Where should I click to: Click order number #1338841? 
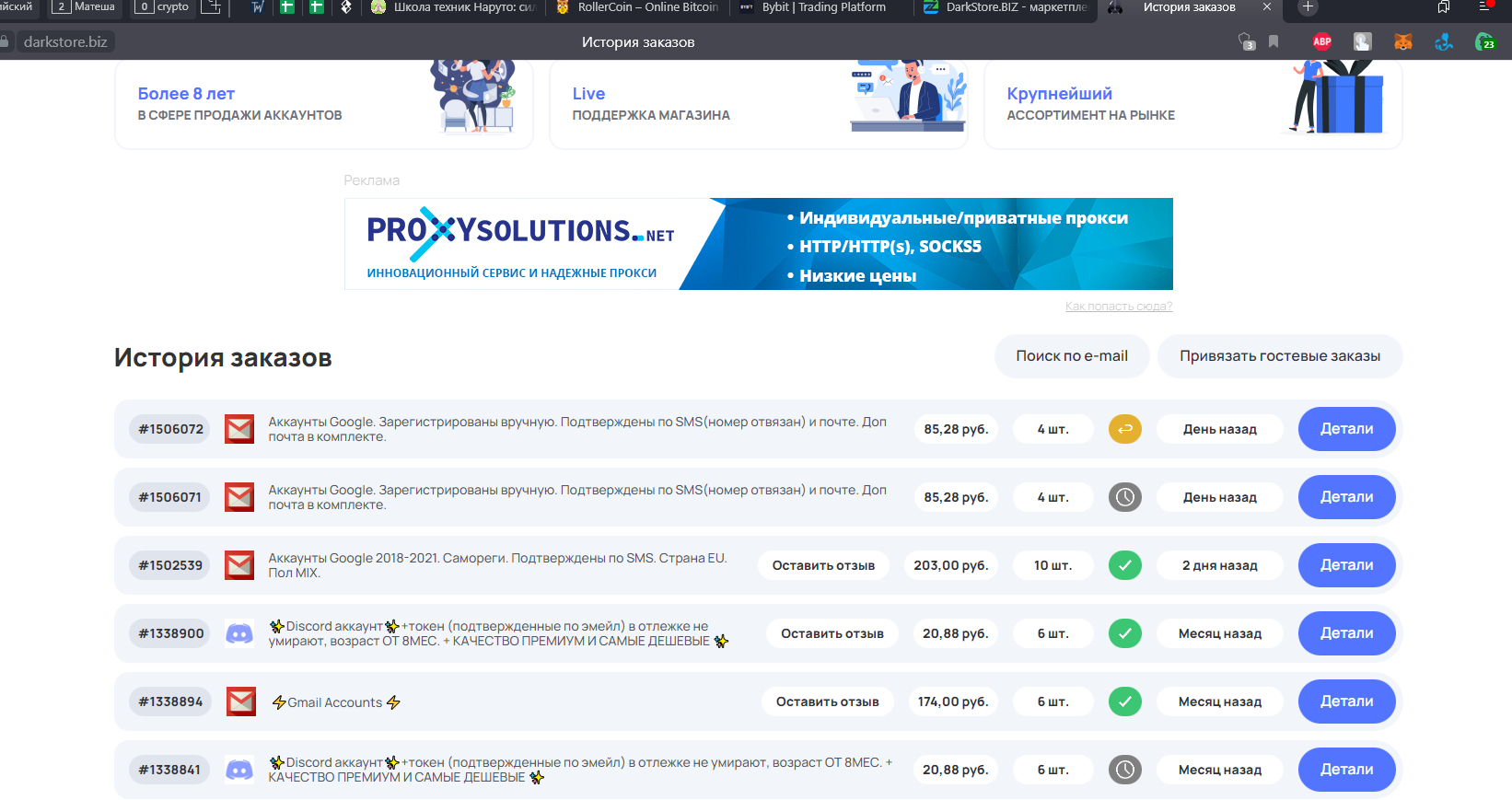pyautogui.click(x=169, y=770)
